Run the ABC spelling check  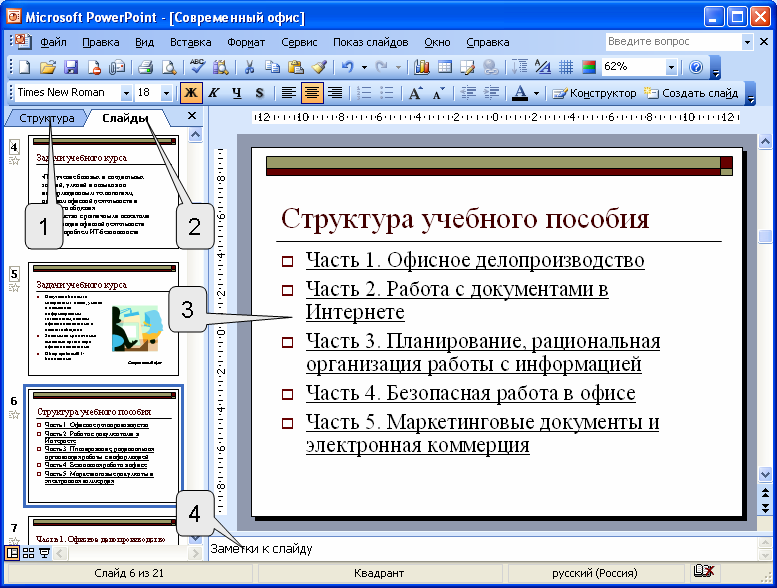(197, 67)
